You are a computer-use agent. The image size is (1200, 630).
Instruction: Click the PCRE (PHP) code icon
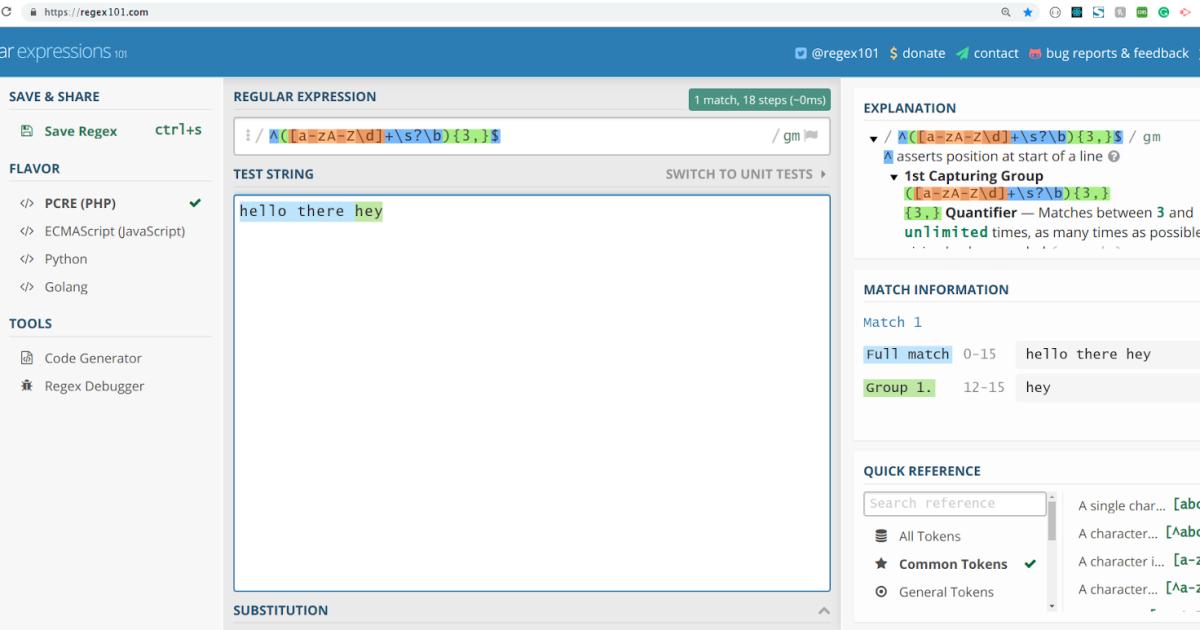(x=27, y=203)
